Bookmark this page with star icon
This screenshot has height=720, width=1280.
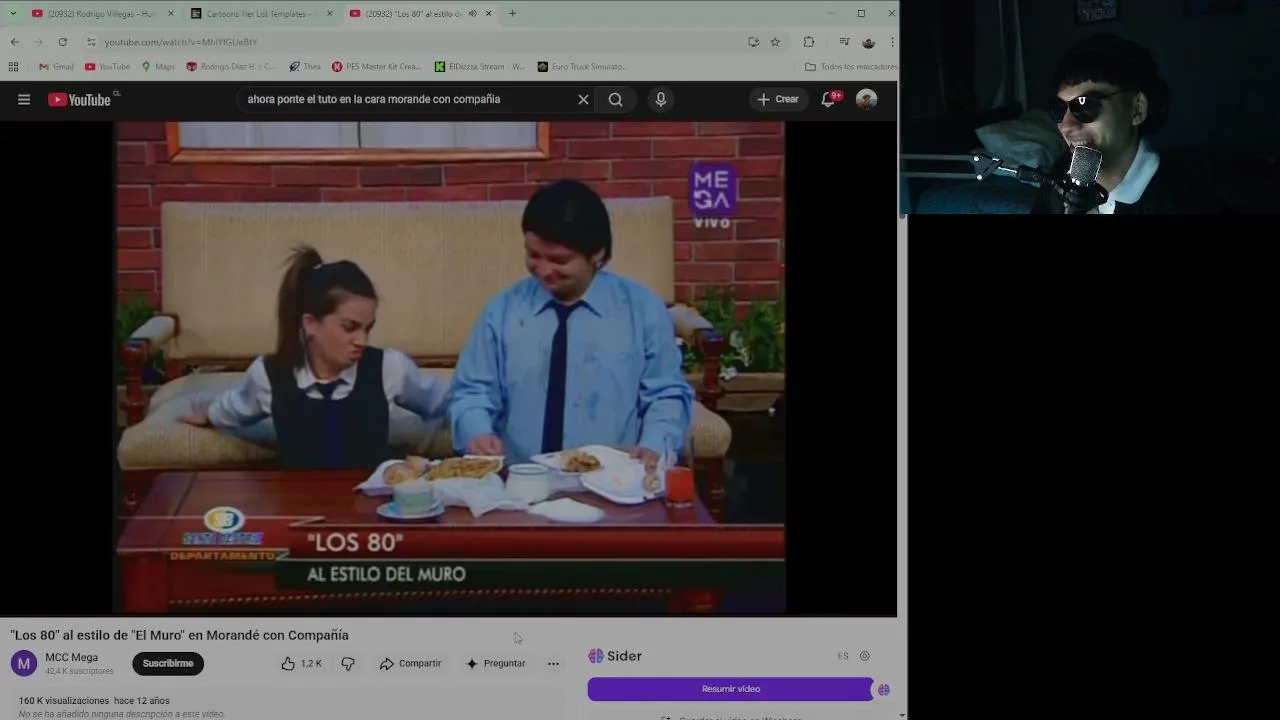(x=775, y=42)
